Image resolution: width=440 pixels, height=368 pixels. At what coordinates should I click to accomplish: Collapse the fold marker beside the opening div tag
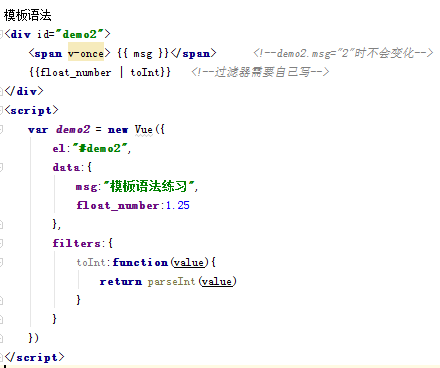pos(1,34)
